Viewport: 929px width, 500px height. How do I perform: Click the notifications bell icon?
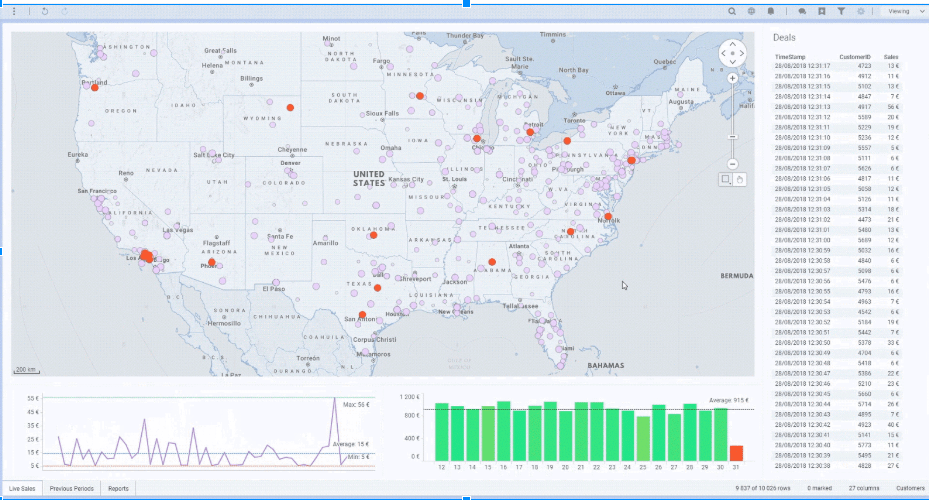point(771,11)
